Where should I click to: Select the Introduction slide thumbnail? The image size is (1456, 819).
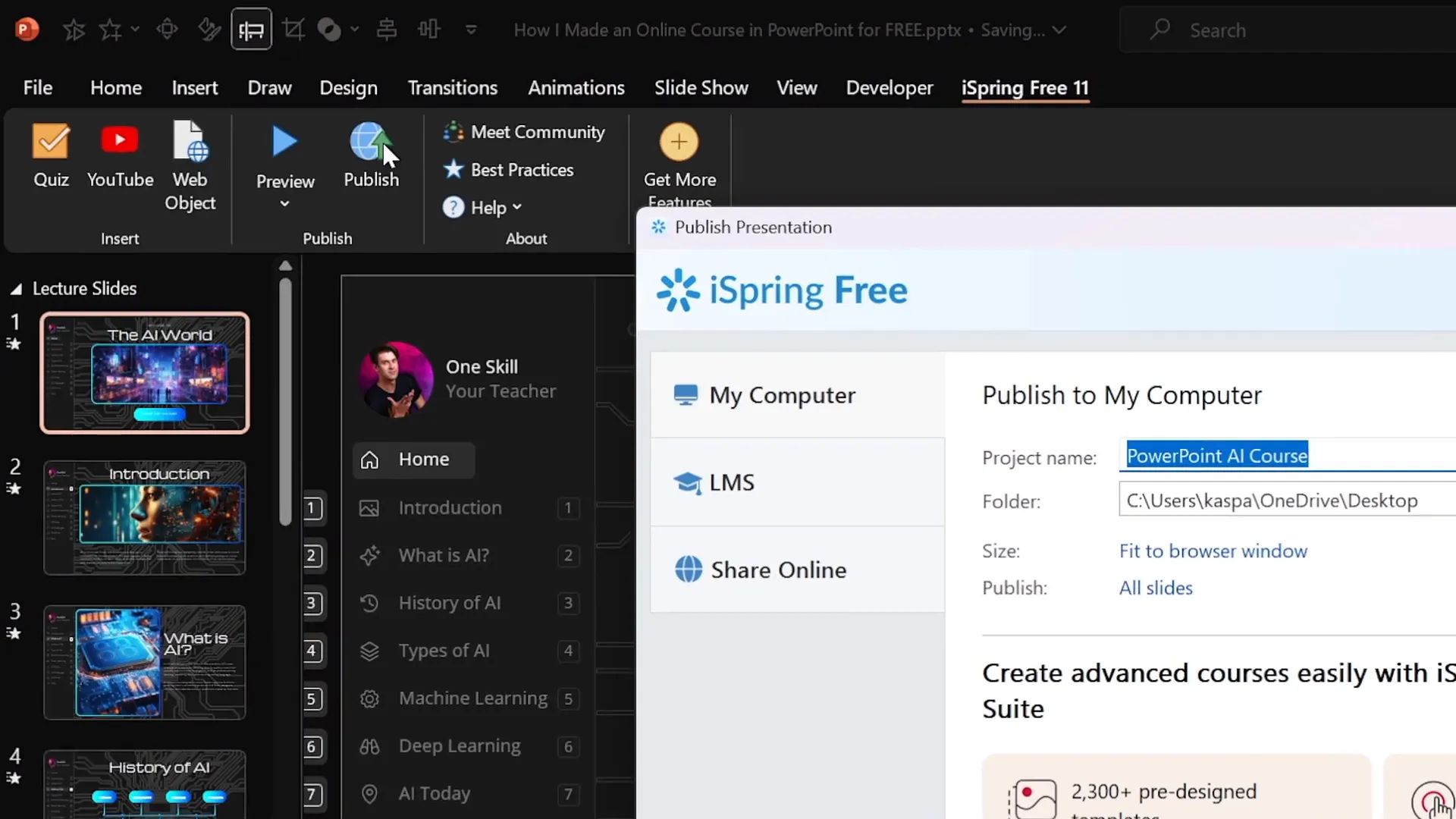tap(144, 516)
